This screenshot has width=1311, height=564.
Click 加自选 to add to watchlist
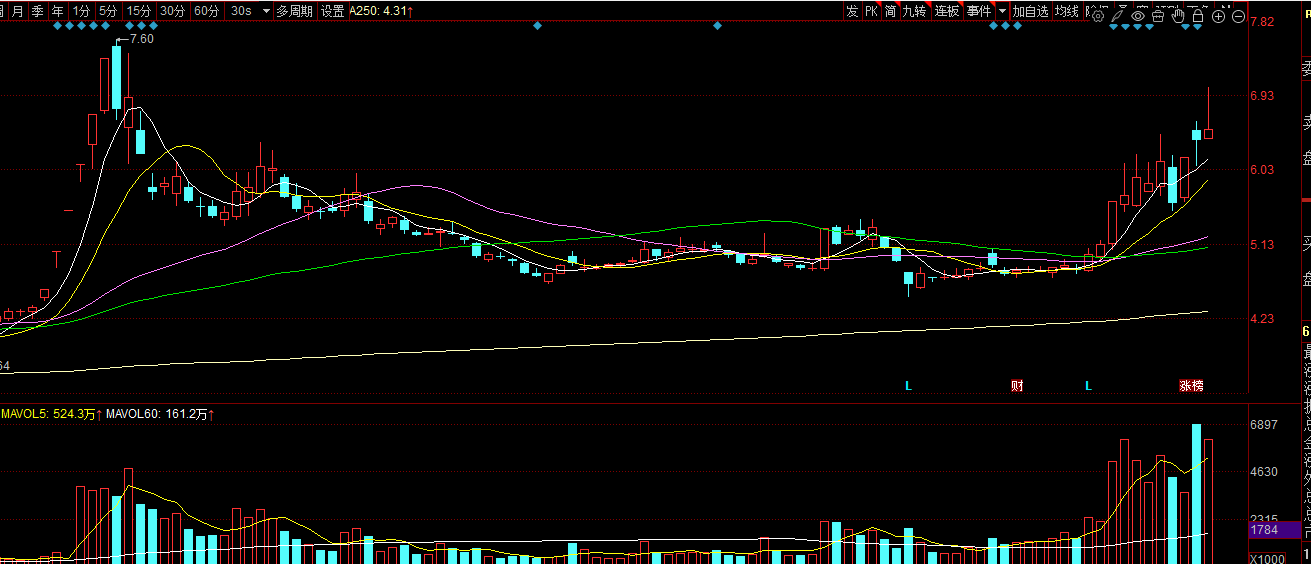pyautogui.click(x=1030, y=11)
